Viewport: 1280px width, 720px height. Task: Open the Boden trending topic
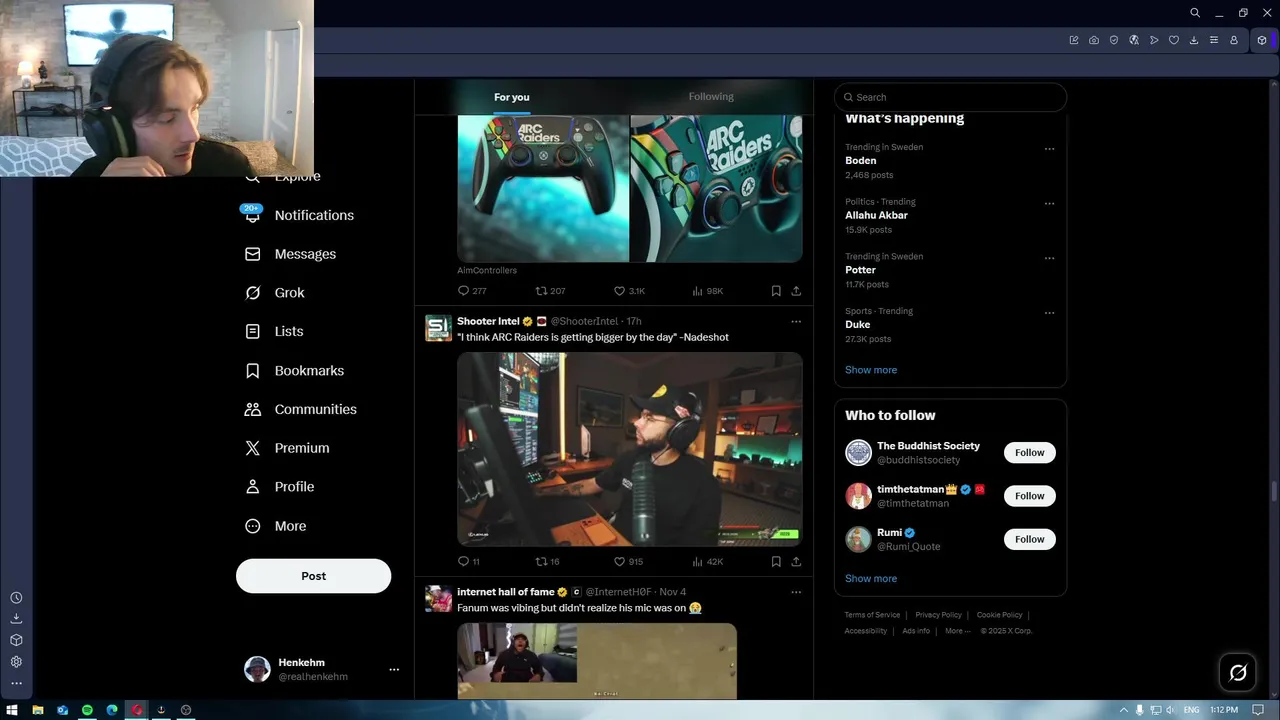860,160
